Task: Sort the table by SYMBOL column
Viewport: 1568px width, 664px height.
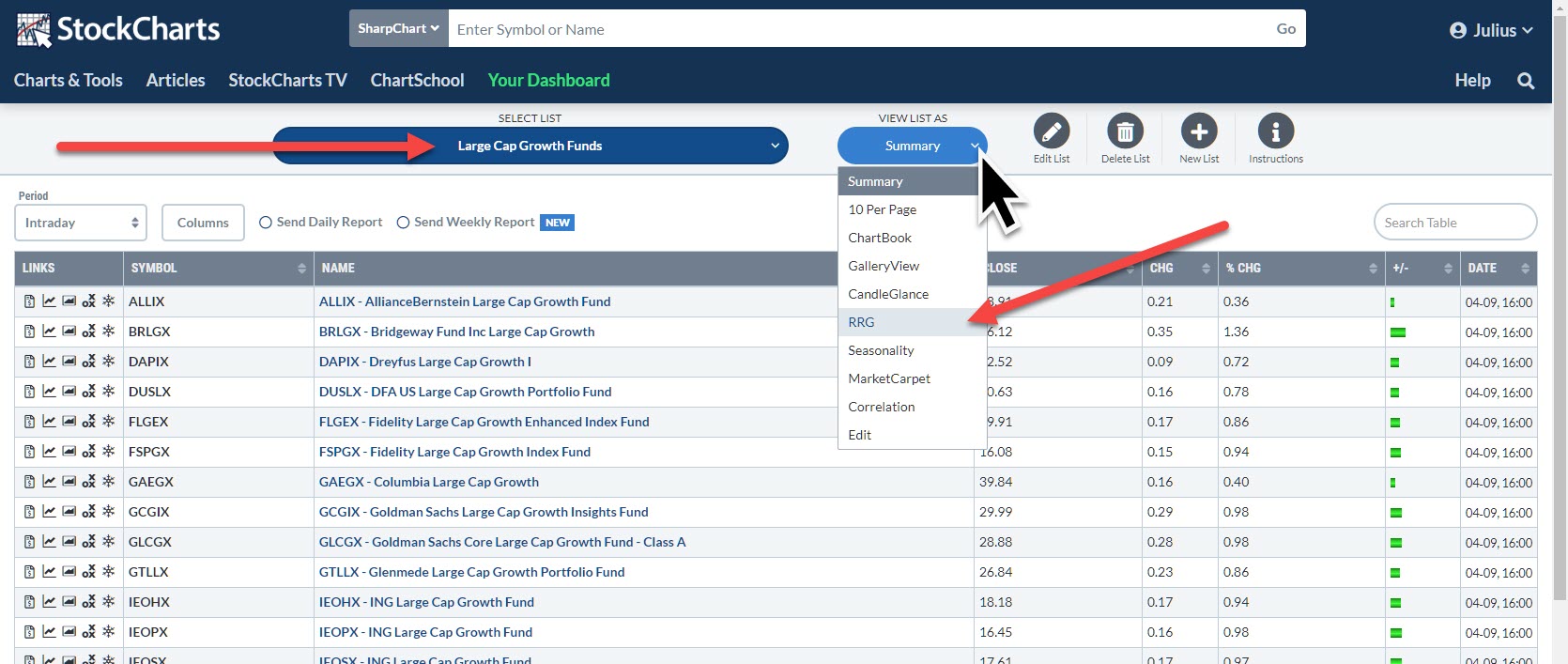Action: pyautogui.click(x=218, y=268)
